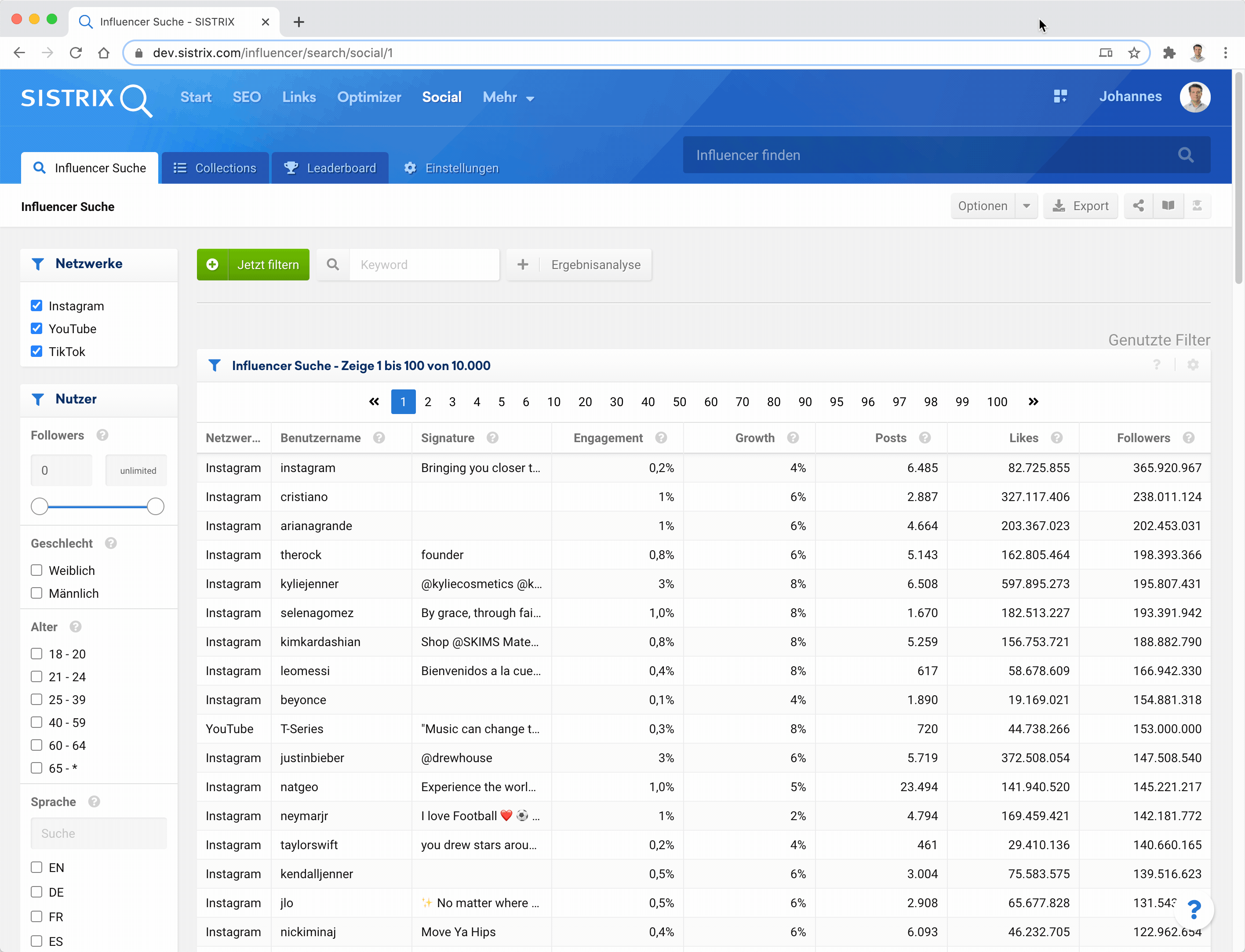Go to last page with double-right arrow
This screenshot has width=1245, height=952.
tap(1033, 402)
